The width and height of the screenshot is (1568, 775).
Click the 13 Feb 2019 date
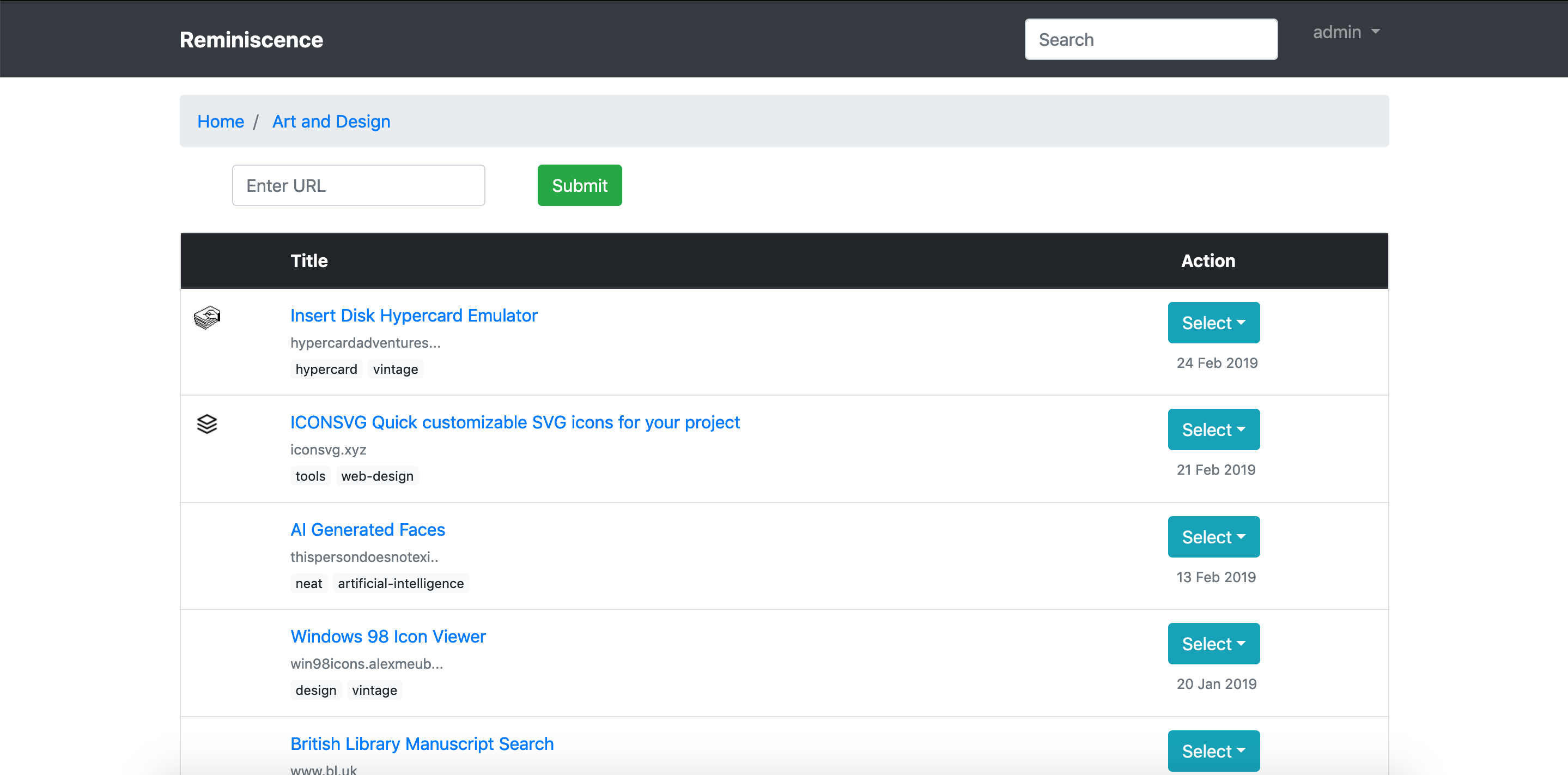point(1215,577)
